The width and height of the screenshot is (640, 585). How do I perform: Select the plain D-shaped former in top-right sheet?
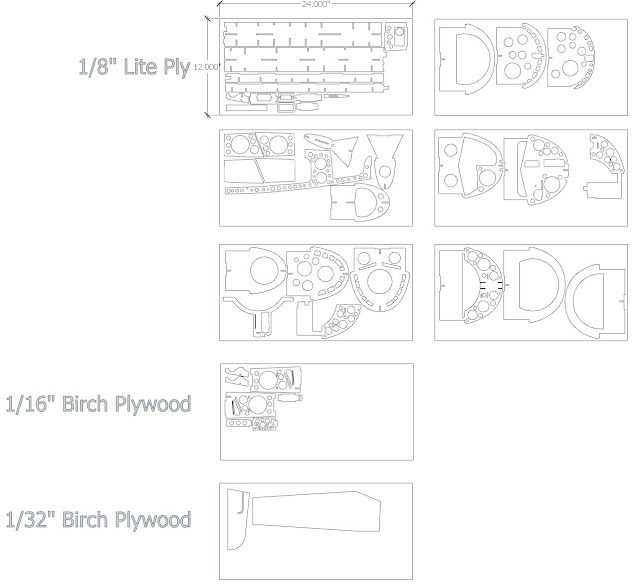tap(466, 59)
